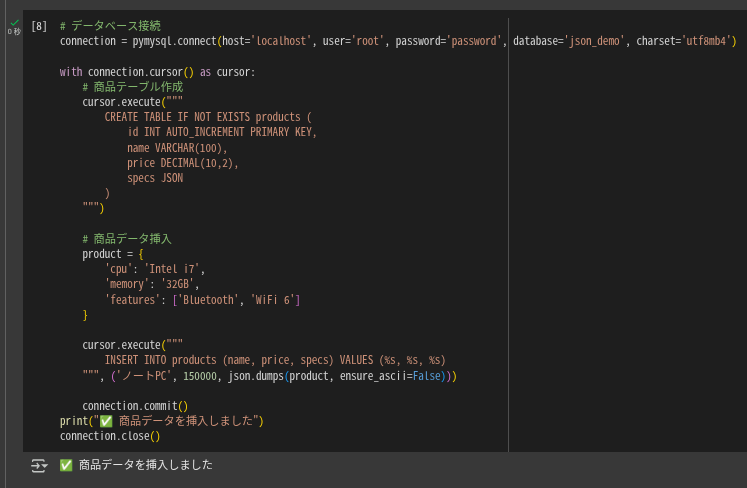This screenshot has width=747, height=488.
Task: Click the 'localhost' host string
Action: pyautogui.click(x=281, y=41)
